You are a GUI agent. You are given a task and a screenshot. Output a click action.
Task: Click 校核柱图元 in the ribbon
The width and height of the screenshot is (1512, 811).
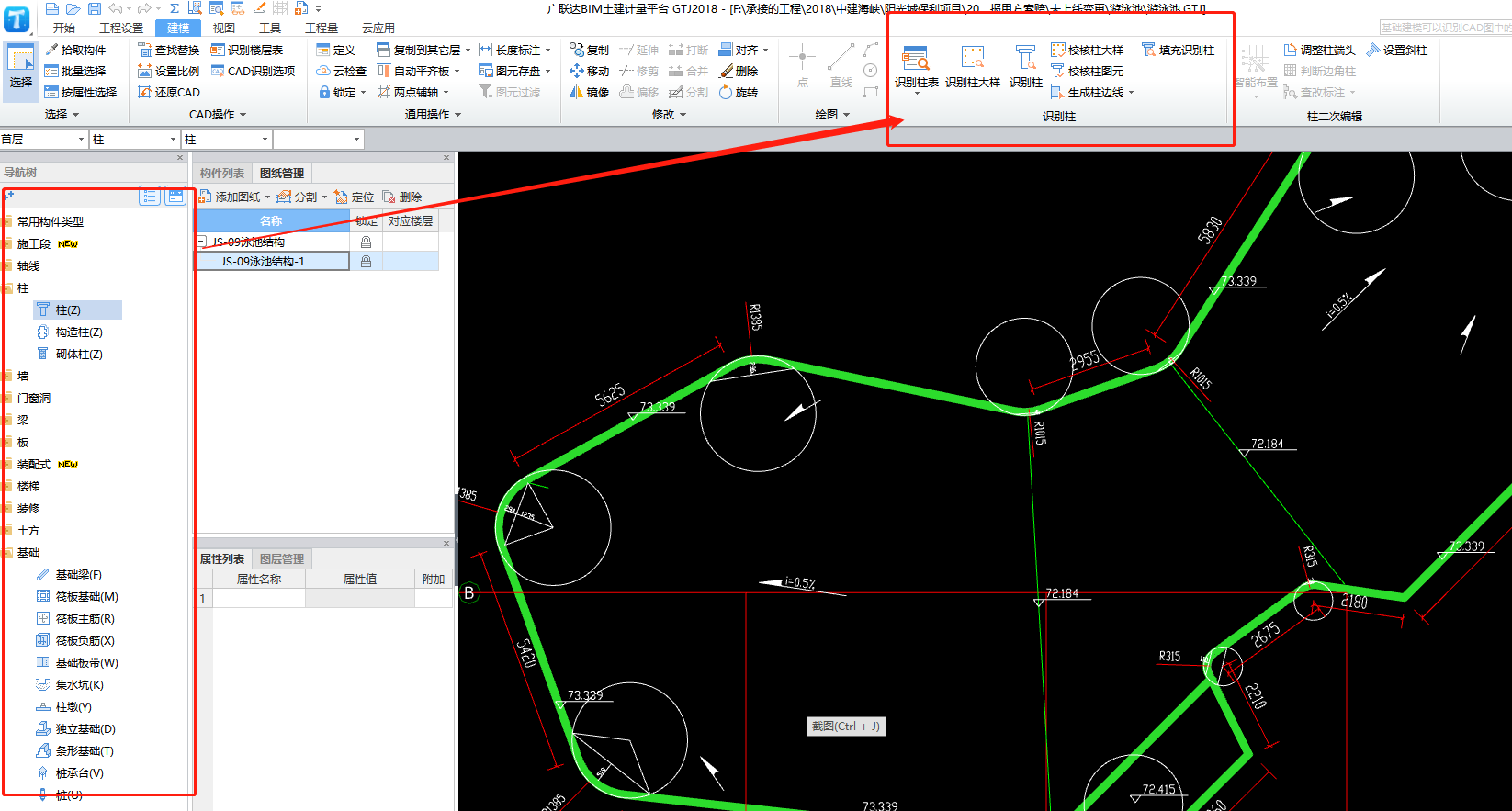pyautogui.click(x=1087, y=71)
